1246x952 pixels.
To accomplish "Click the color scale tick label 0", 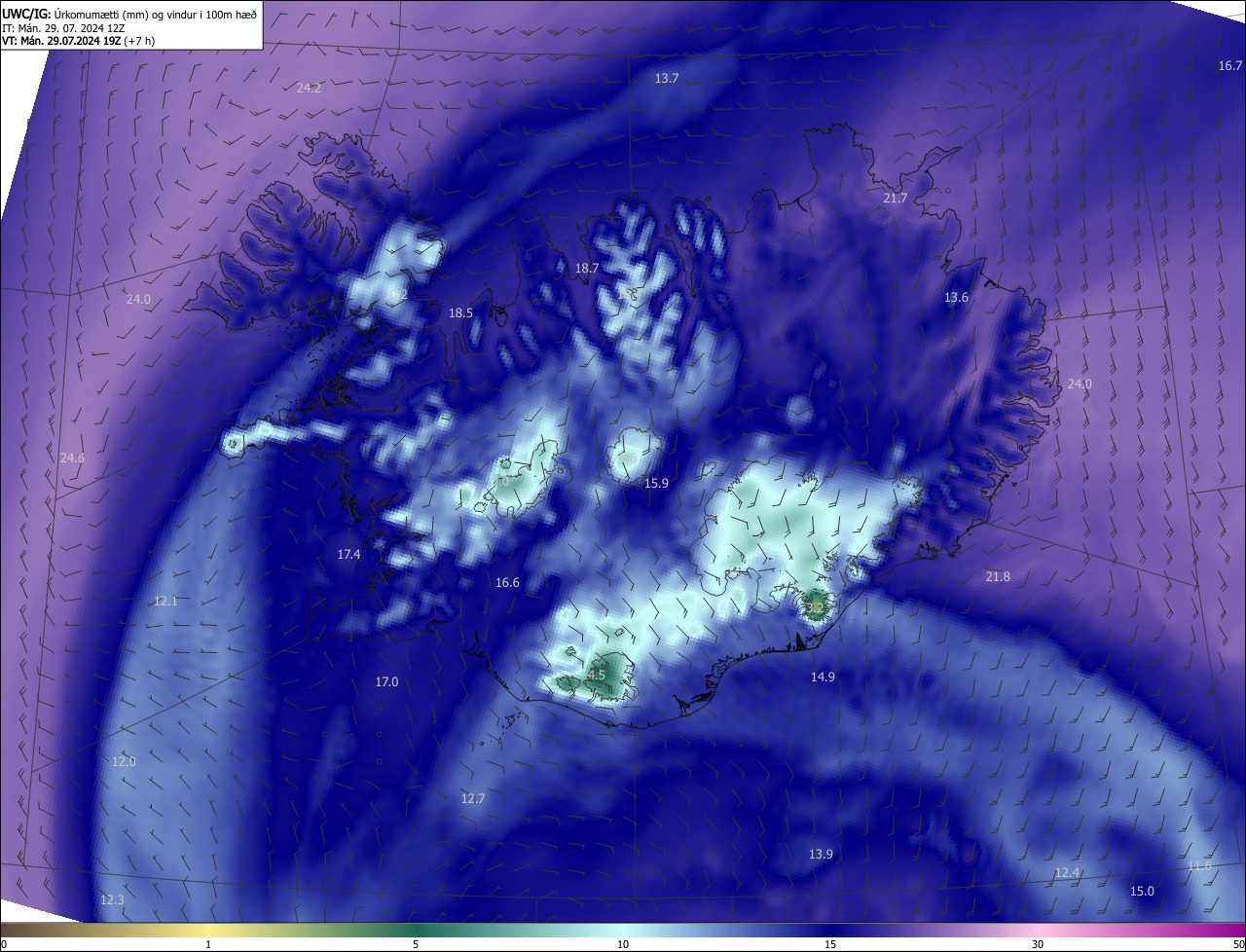I will (4, 944).
